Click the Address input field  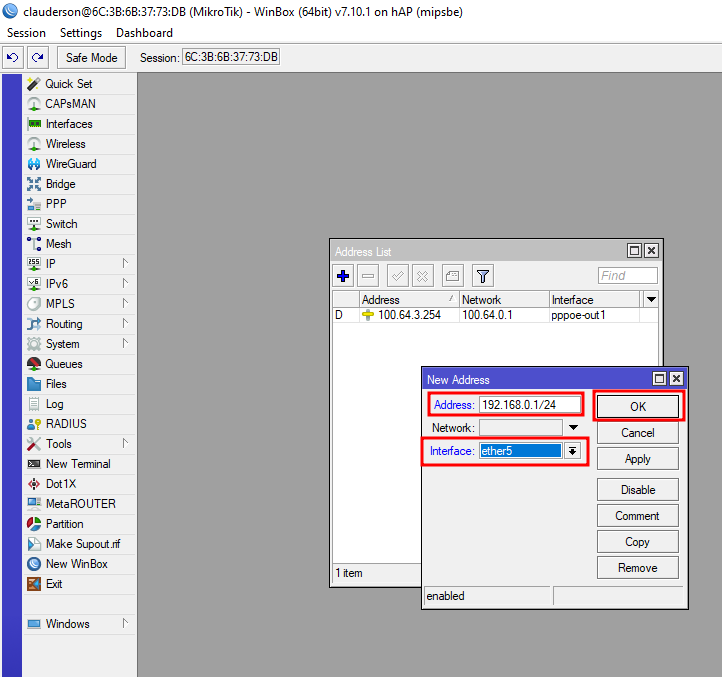click(530, 405)
